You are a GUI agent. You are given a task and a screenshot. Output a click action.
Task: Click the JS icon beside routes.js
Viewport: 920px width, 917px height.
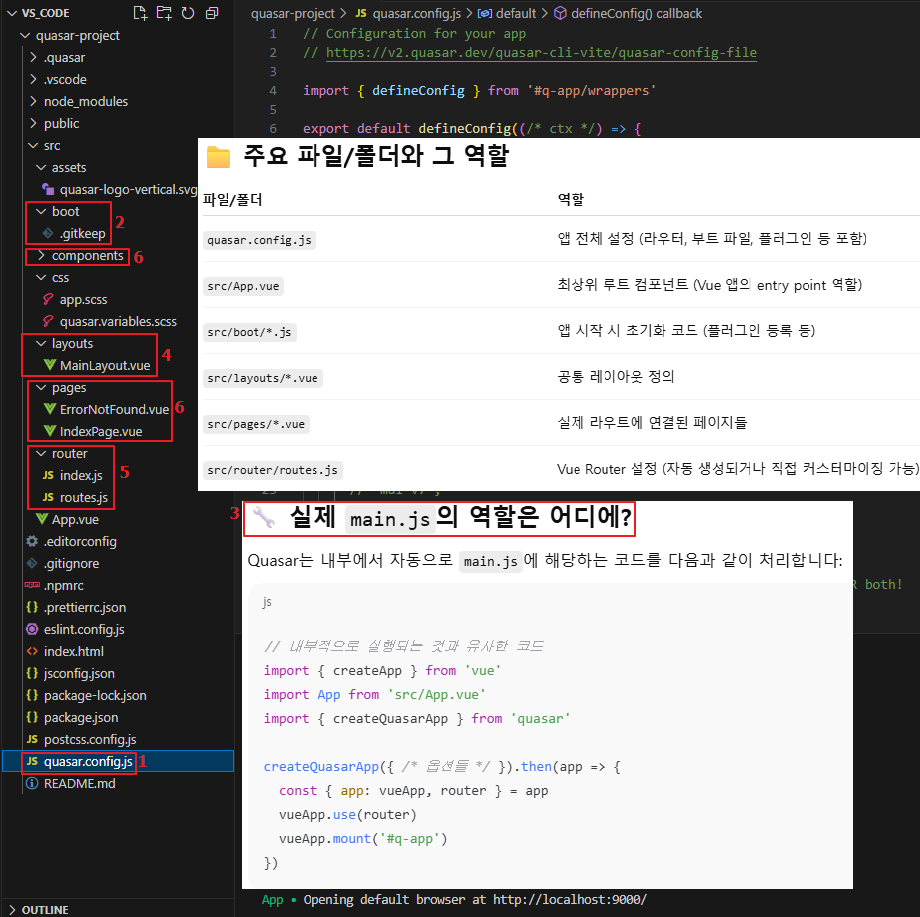pyautogui.click(x=48, y=498)
